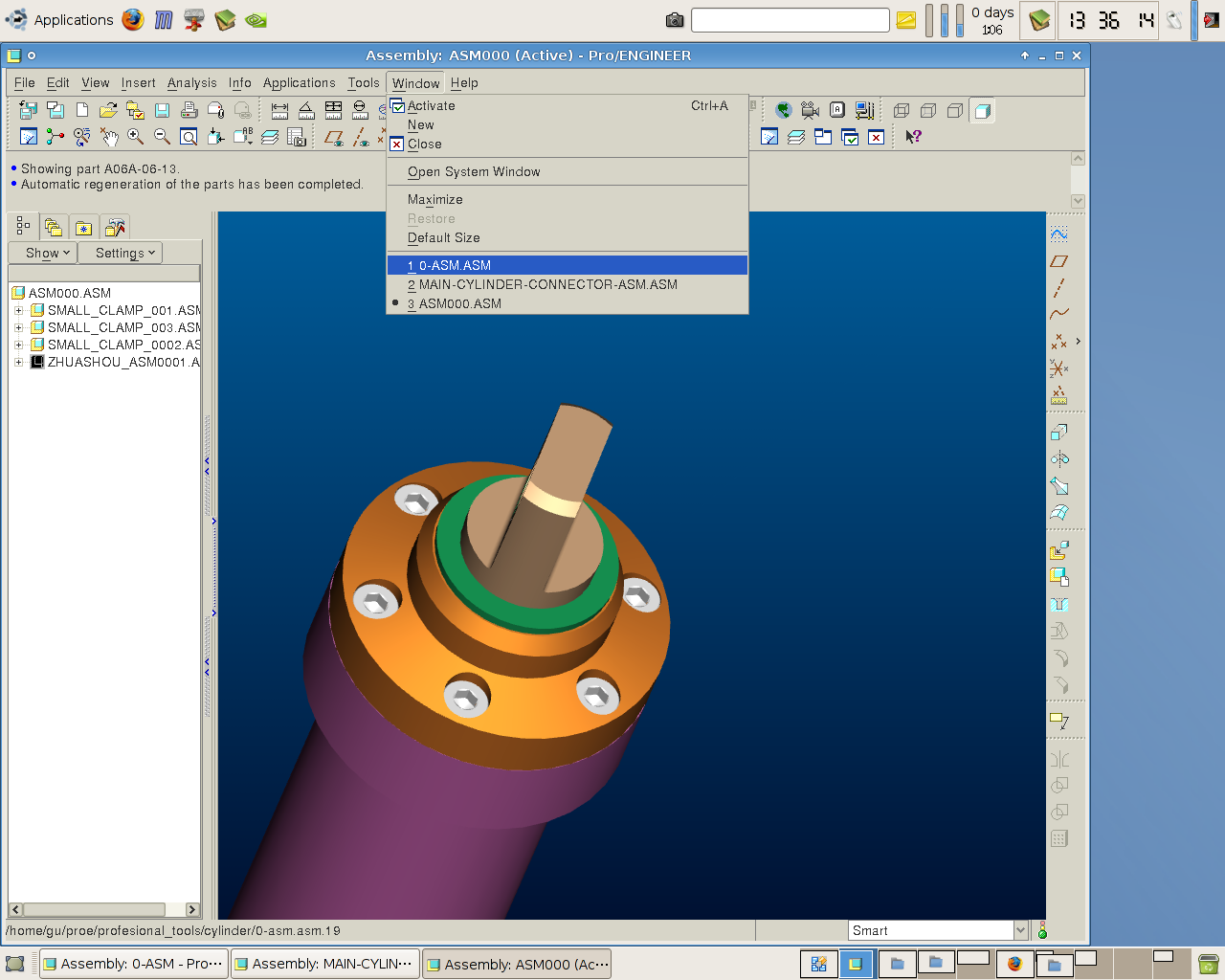Click the new file icon in toolbar
Viewport: 1225px width, 980px height.
tap(82, 110)
